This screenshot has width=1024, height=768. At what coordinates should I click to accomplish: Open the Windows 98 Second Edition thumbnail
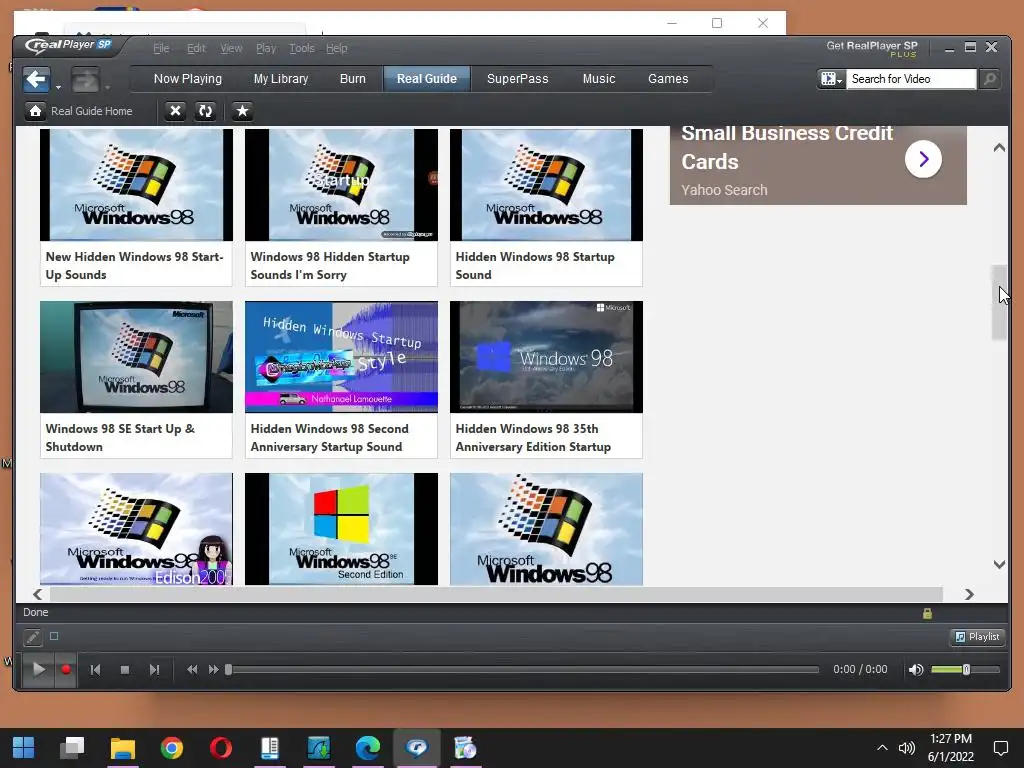coord(341,529)
